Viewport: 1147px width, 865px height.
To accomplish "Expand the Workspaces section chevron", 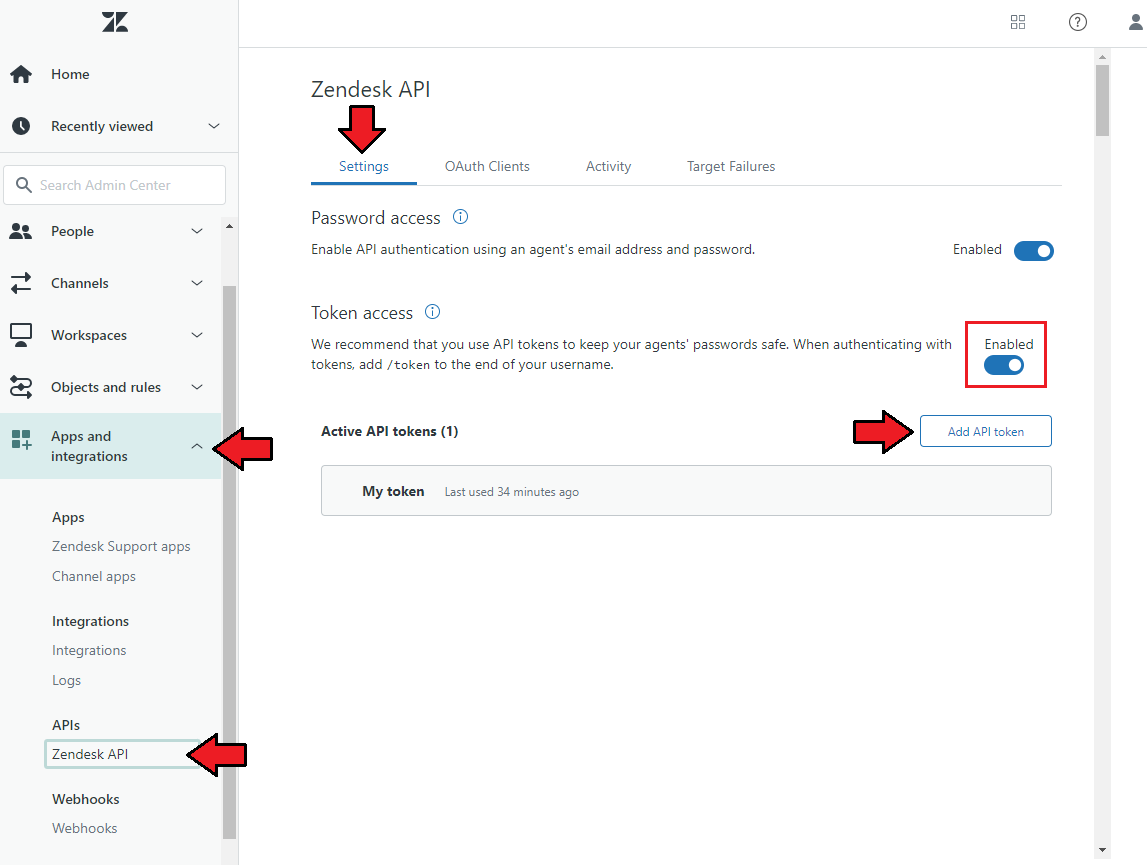I will coord(197,335).
